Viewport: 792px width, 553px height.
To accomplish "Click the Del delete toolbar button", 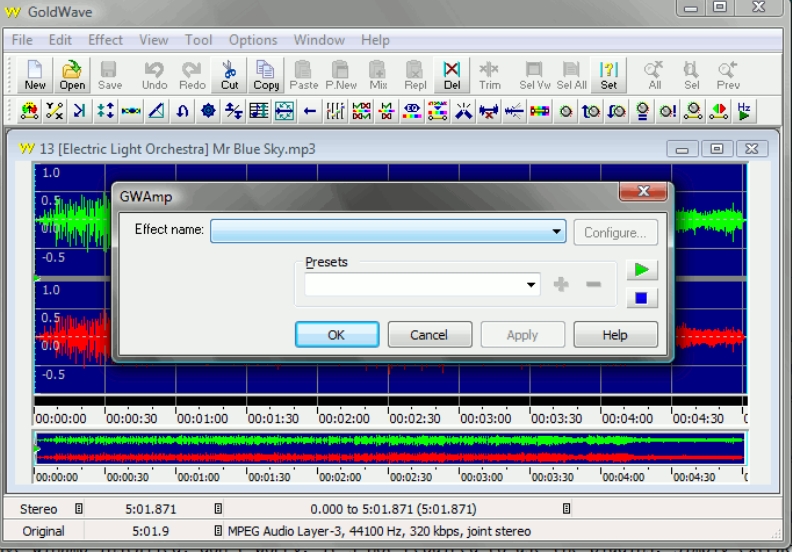I will click(452, 75).
